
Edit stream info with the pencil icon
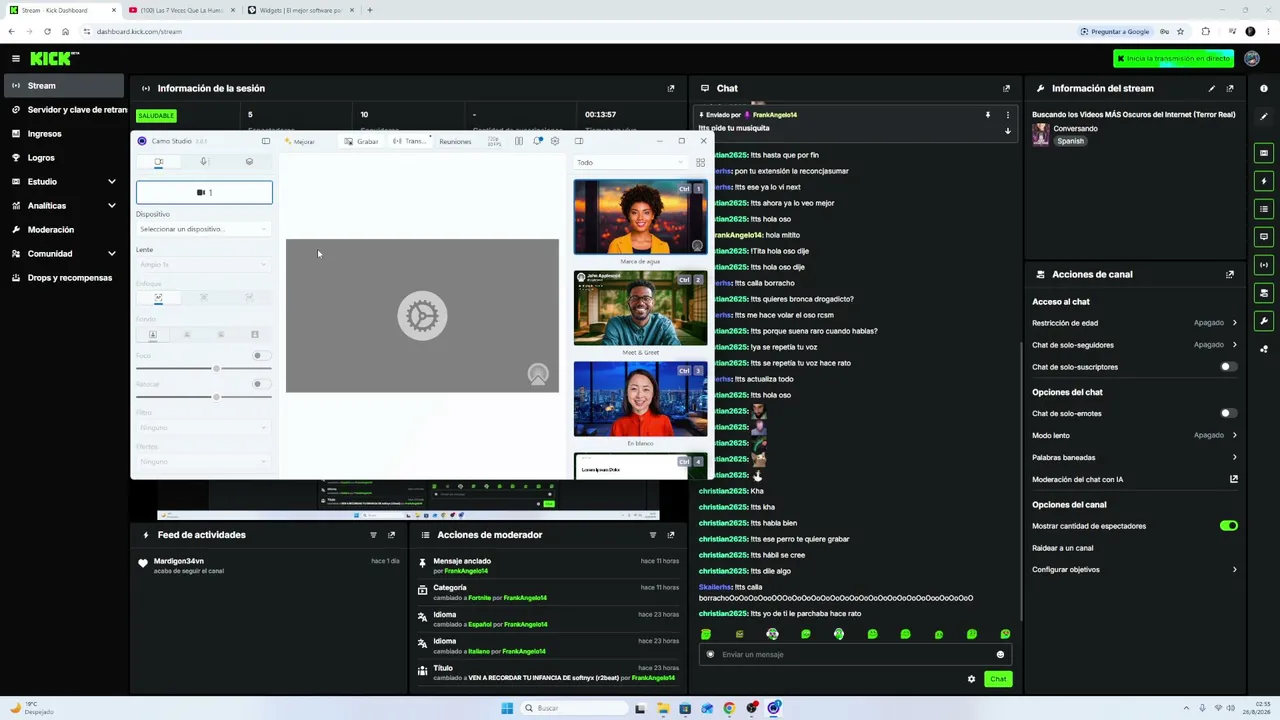(x=1212, y=88)
